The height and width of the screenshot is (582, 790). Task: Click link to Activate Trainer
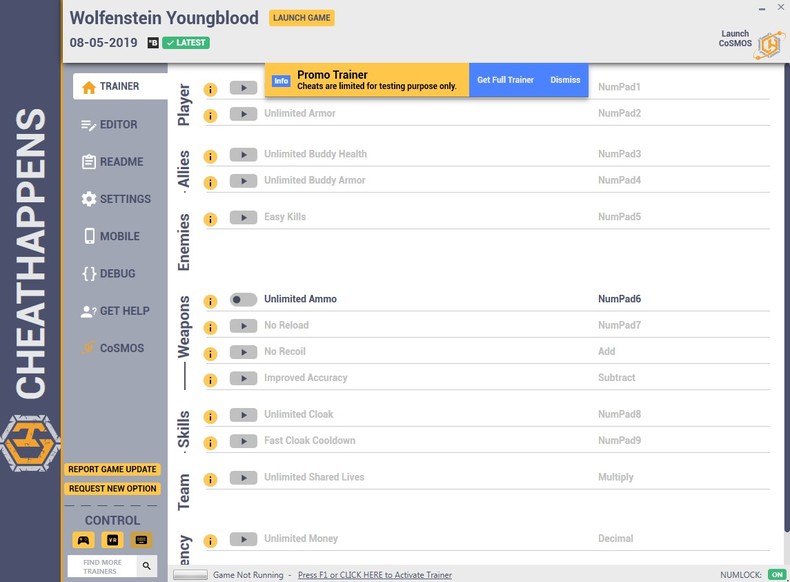coord(374,575)
